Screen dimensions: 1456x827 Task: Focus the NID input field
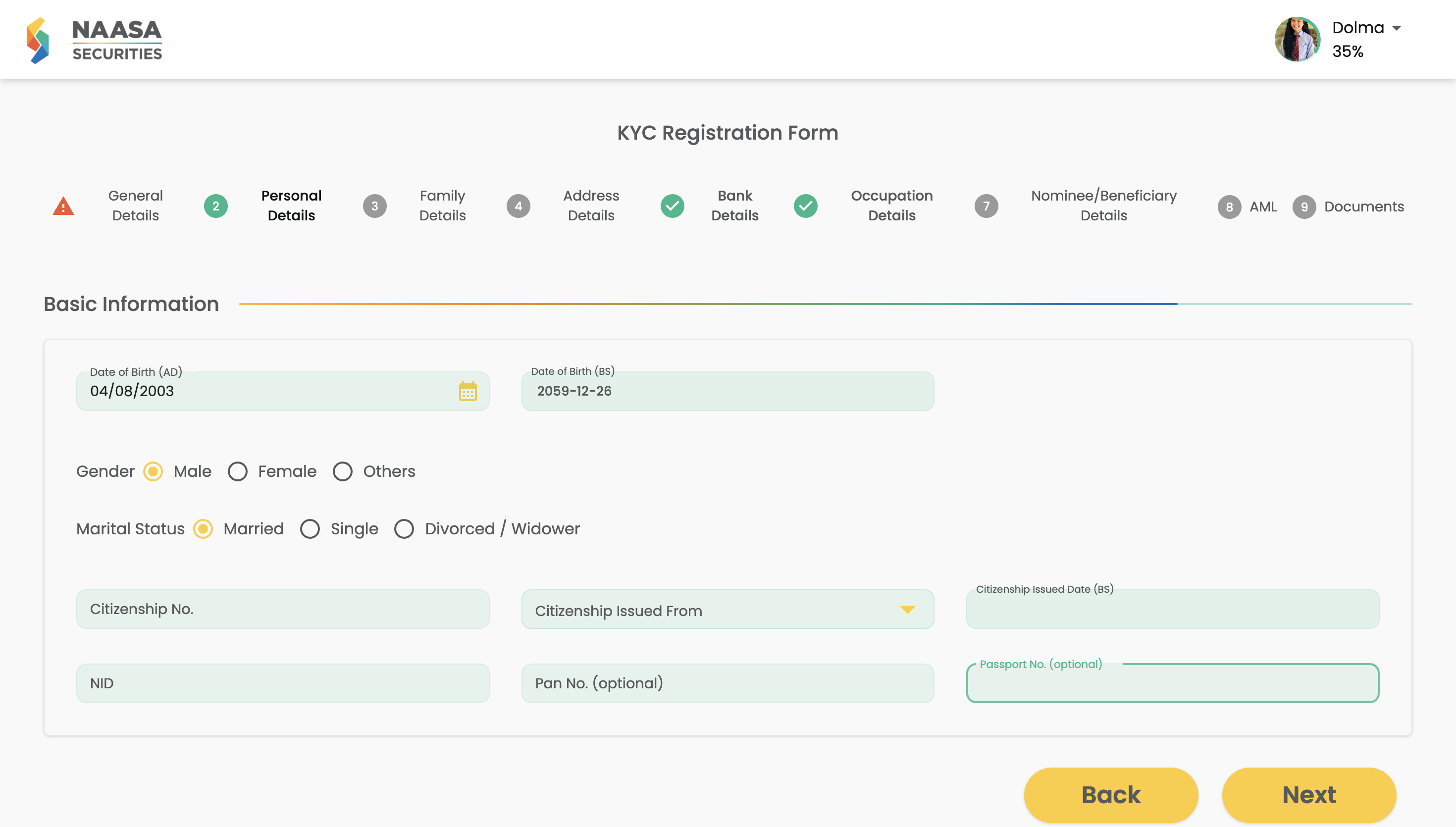point(283,683)
